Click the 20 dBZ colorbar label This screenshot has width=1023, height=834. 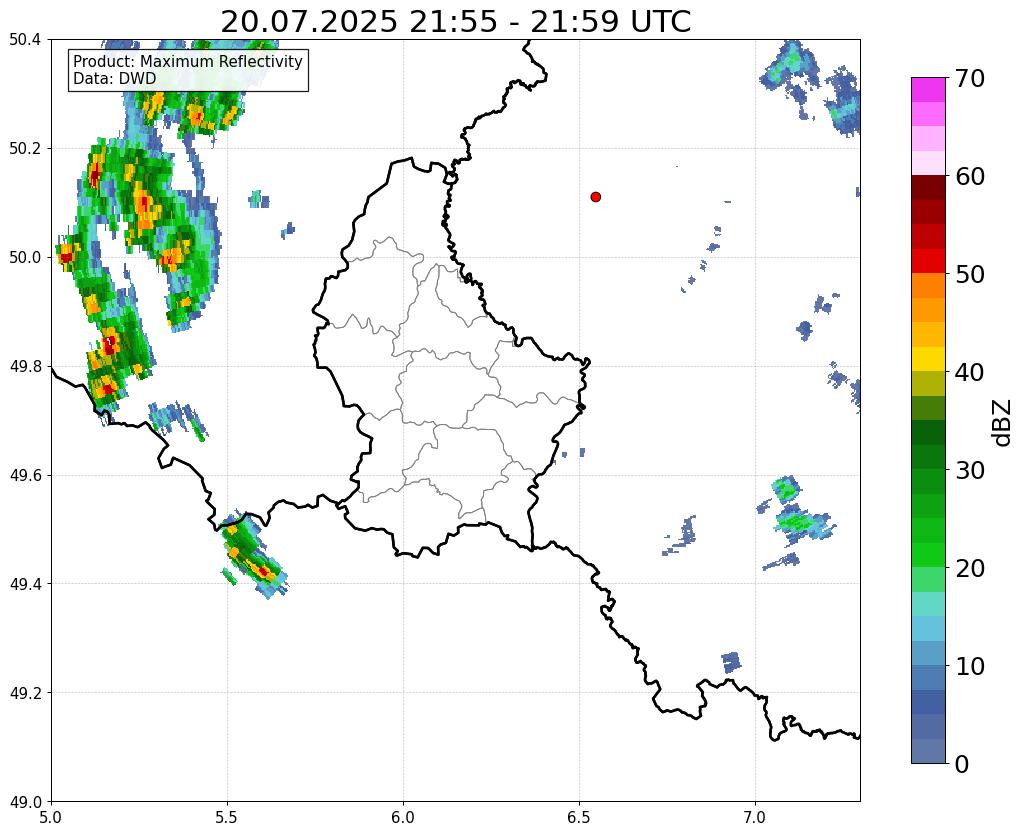pyautogui.click(x=969, y=568)
